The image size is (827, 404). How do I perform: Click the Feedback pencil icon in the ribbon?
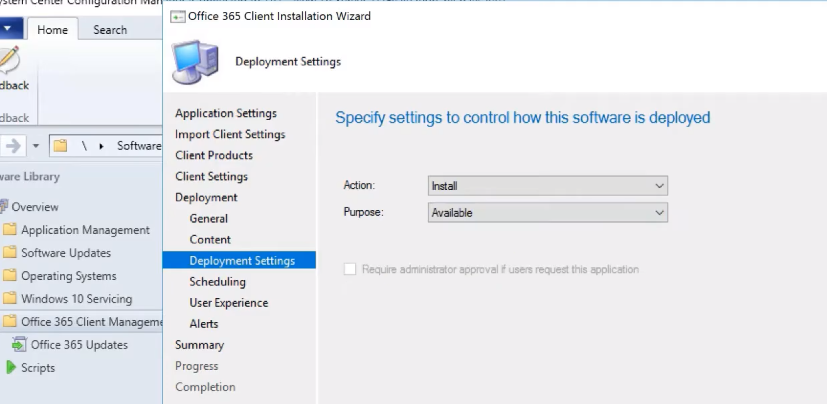click(x=8, y=59)
